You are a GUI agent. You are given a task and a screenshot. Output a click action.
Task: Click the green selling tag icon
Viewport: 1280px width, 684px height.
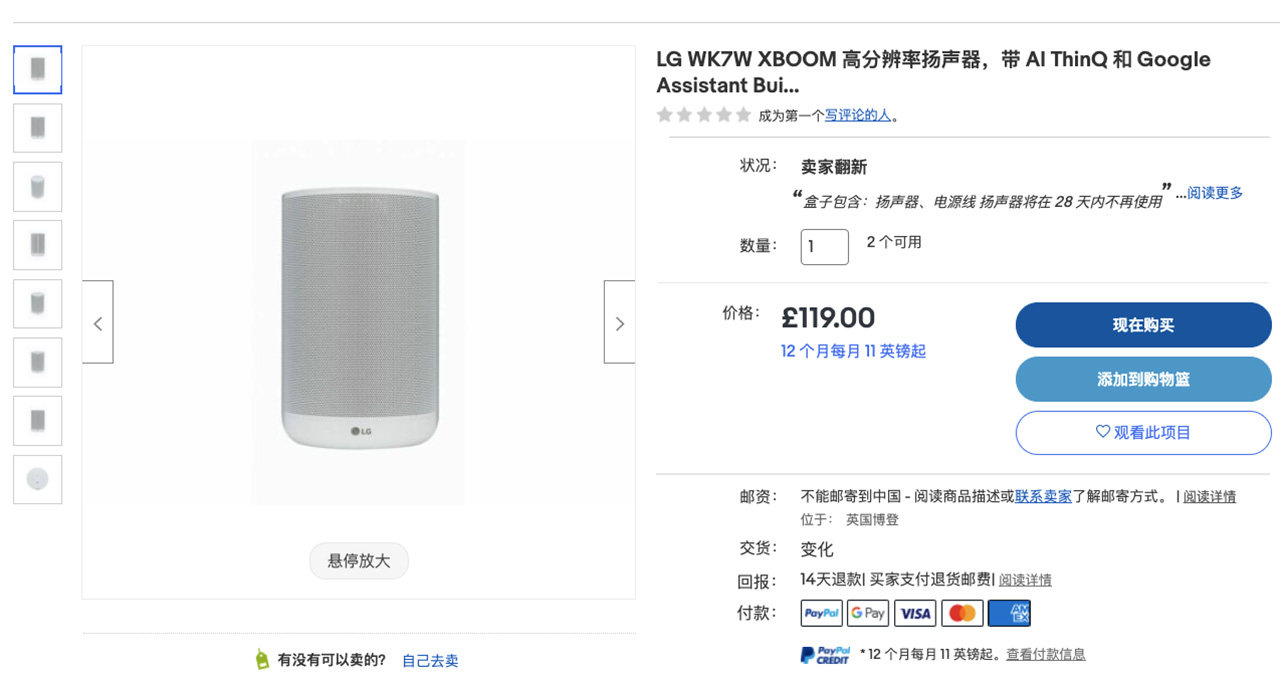(x=262, y=659)
